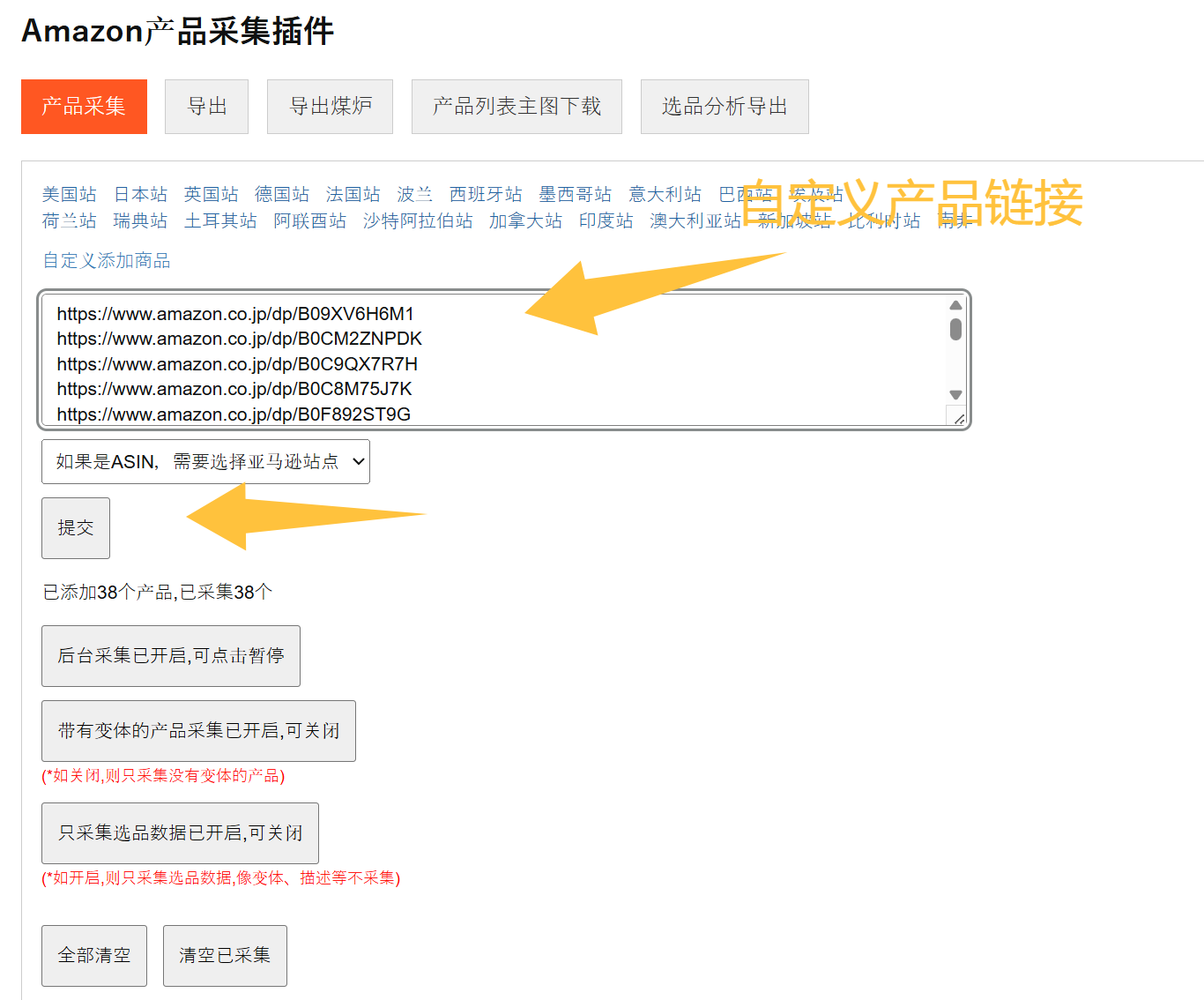1204x1000 pixels.
Task: Go to the 选品分析导出 tab
Action: click(725, 107)
